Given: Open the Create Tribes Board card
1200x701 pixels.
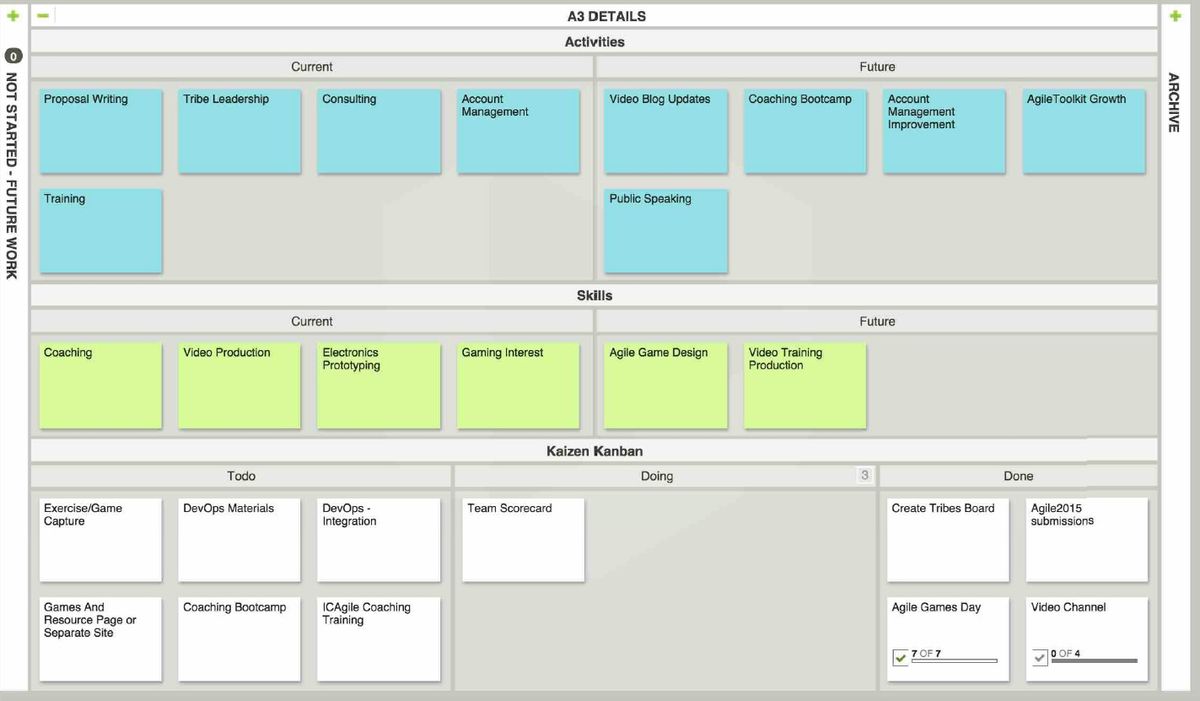Looking at the screenshot, I should [948, 540].
